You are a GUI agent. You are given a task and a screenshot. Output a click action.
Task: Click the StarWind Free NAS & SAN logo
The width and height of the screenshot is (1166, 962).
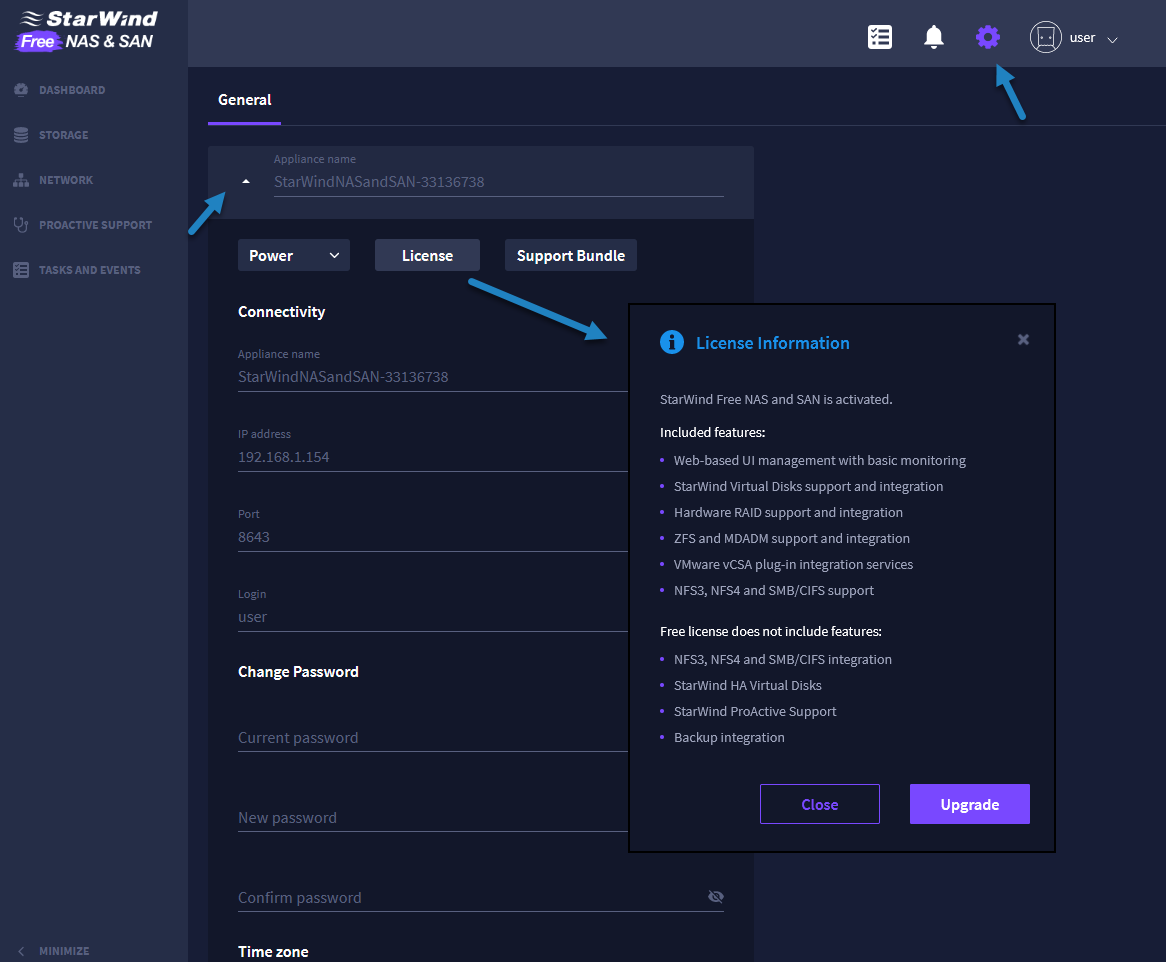tap(88, 30)
